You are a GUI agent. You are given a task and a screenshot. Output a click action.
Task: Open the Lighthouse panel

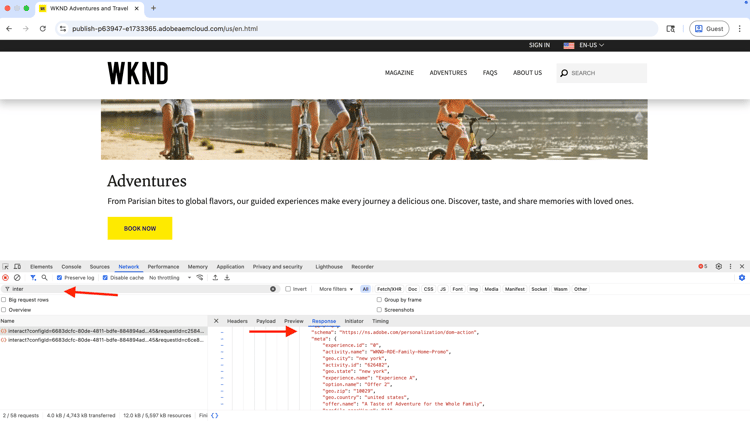pos(329,266)
